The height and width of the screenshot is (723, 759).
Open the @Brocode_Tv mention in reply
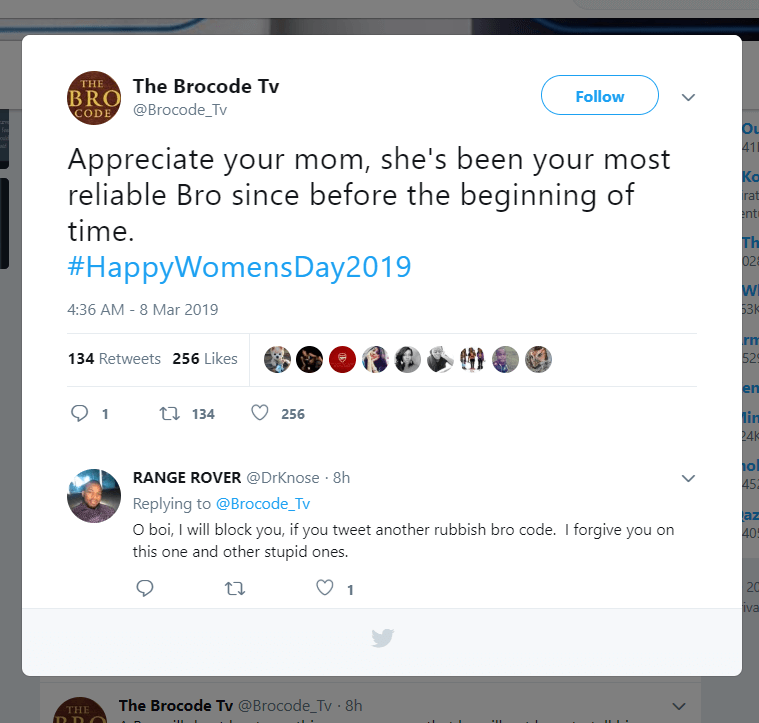pos(263,504)
